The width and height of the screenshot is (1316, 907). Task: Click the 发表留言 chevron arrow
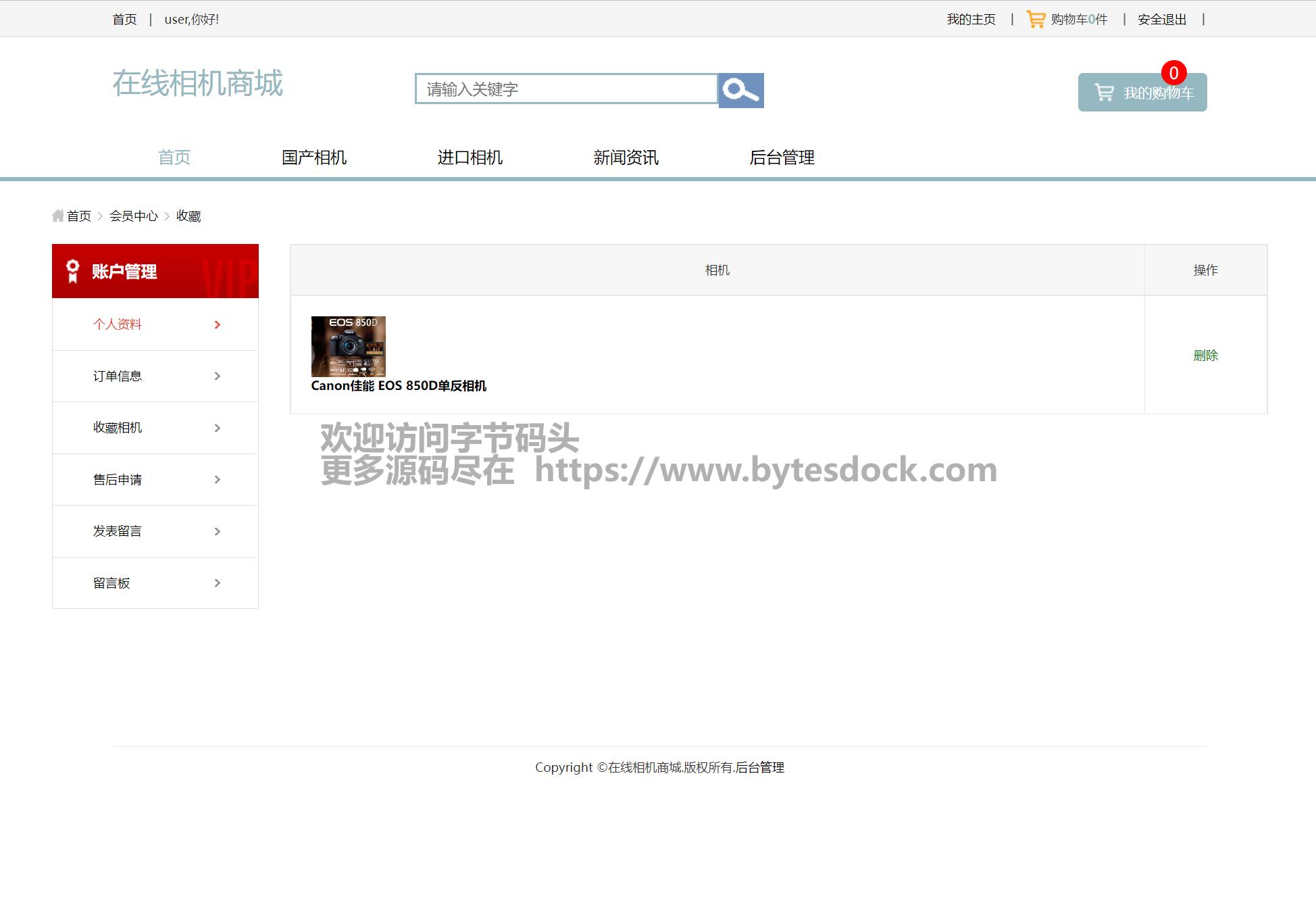[217, 531]
